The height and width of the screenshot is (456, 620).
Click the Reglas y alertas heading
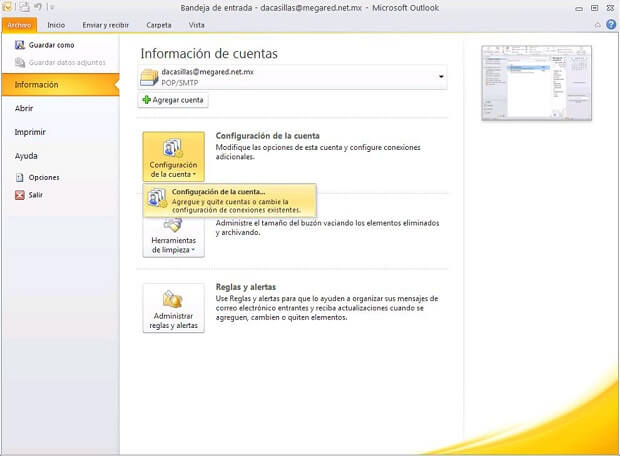coord(246,287)
